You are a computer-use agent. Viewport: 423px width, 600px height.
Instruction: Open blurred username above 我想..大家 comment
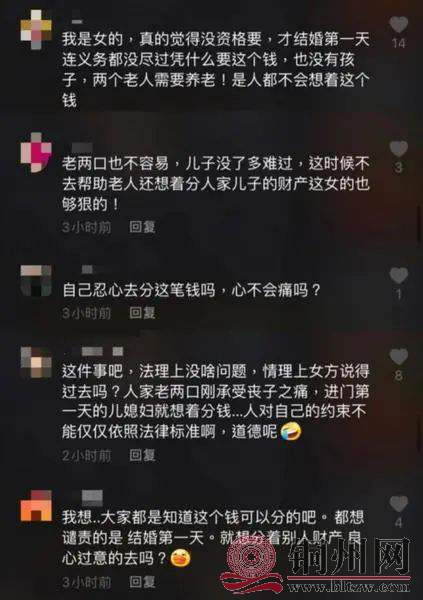click(92, 497)
